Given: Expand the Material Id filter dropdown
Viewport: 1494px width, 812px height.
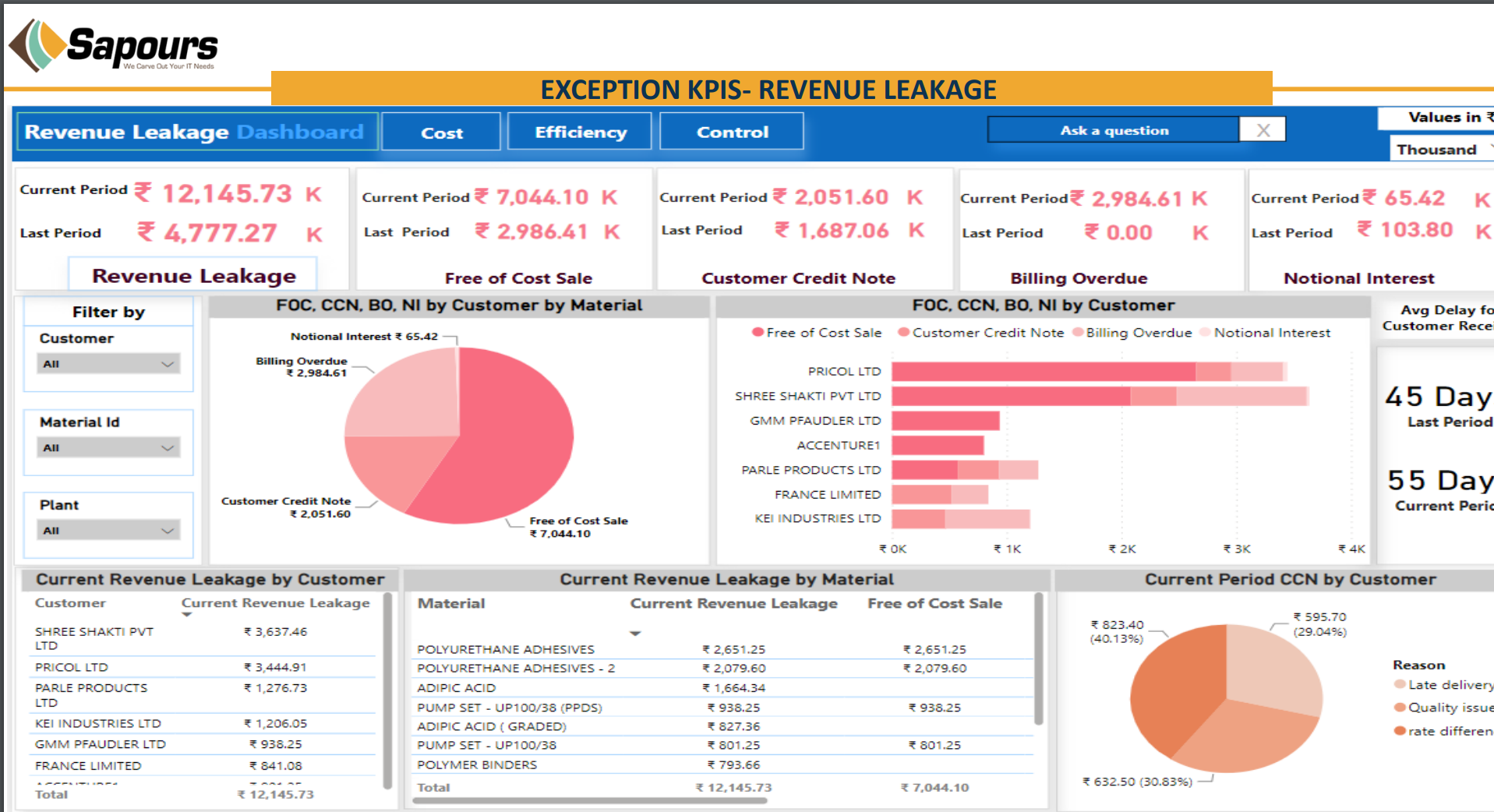Looking at the screenshot, I should coord(108,448).
